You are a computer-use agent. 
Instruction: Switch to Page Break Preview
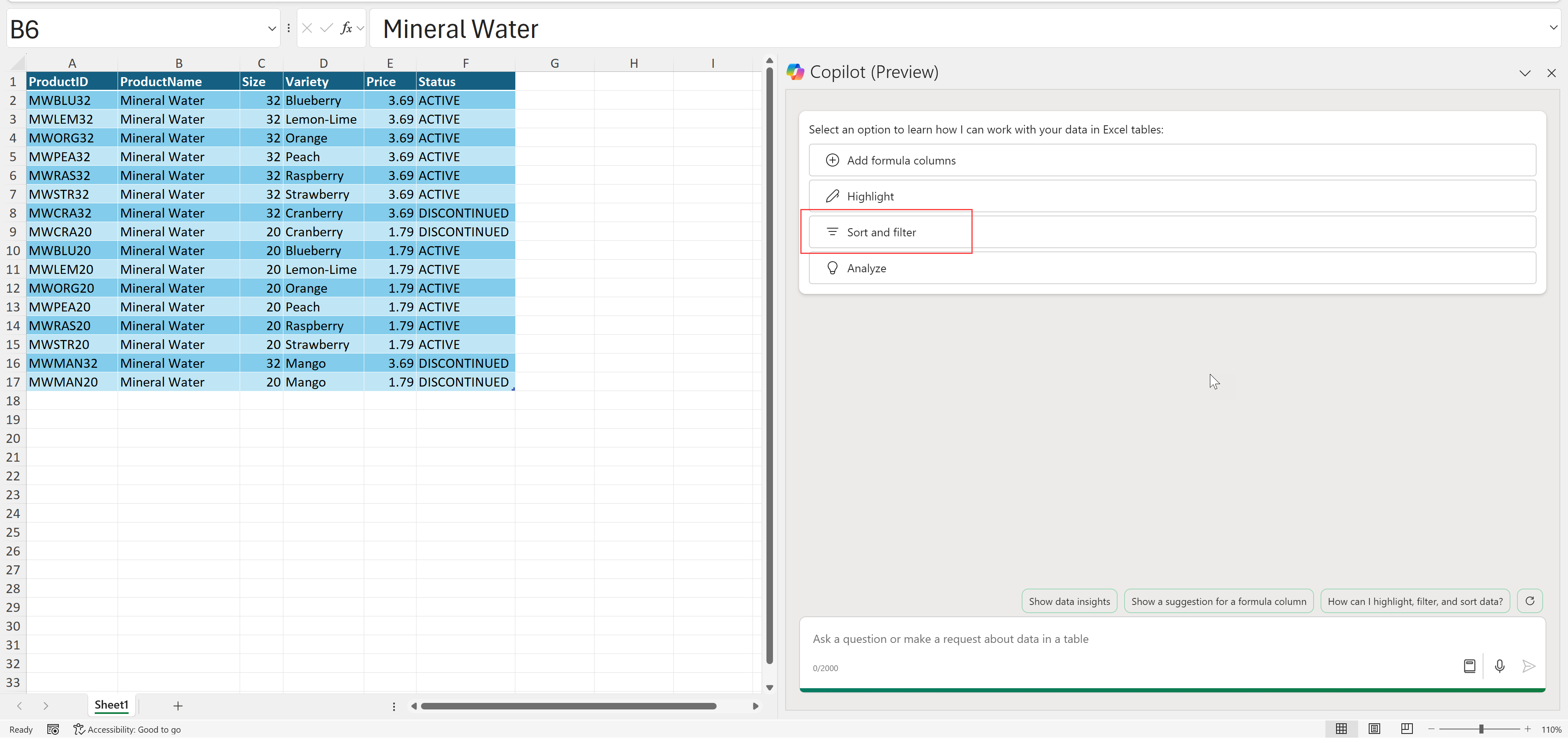(x=1406, y=728)
